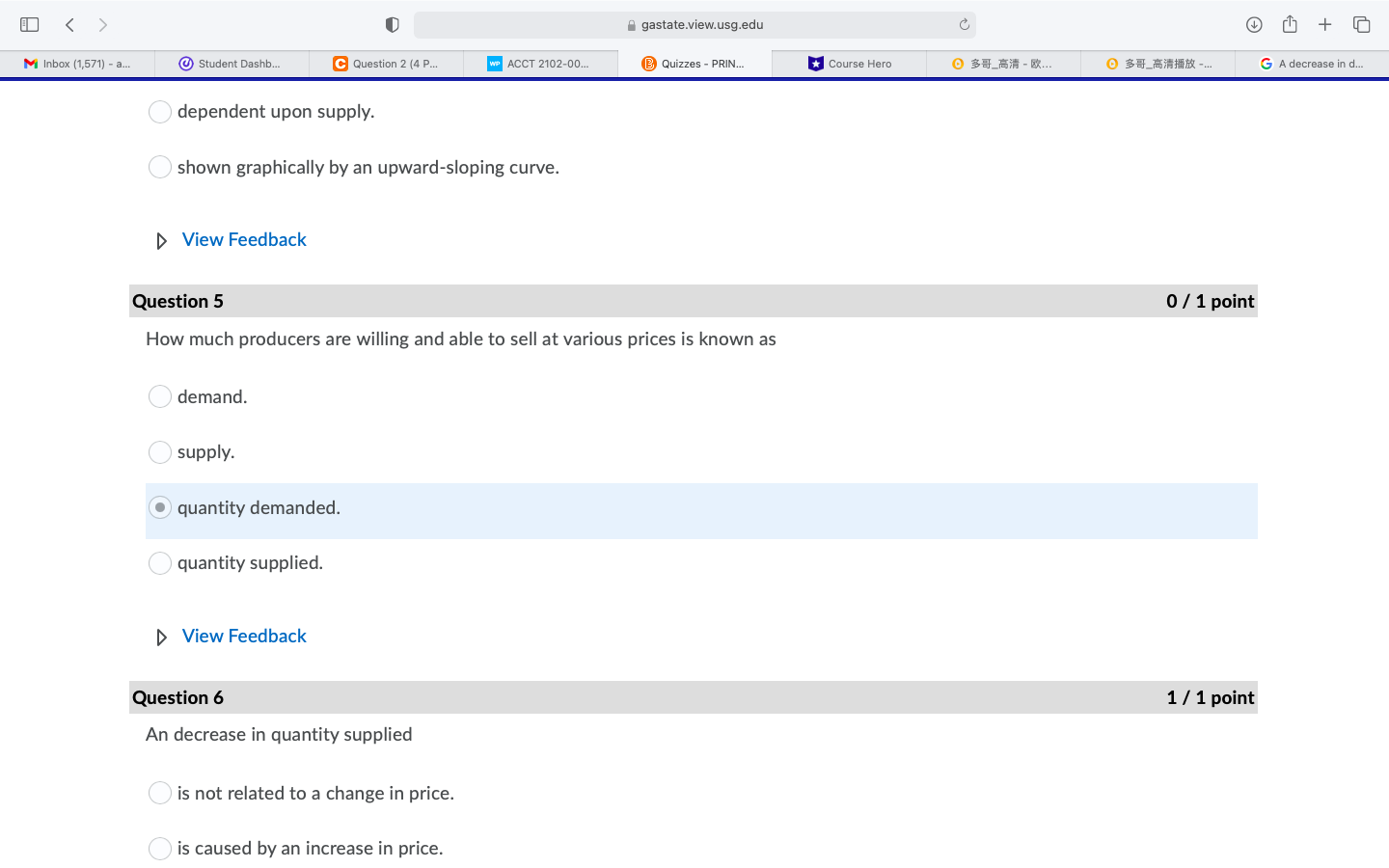
Task: Toggle the Safari sidebar
Action: click(29, 24)
